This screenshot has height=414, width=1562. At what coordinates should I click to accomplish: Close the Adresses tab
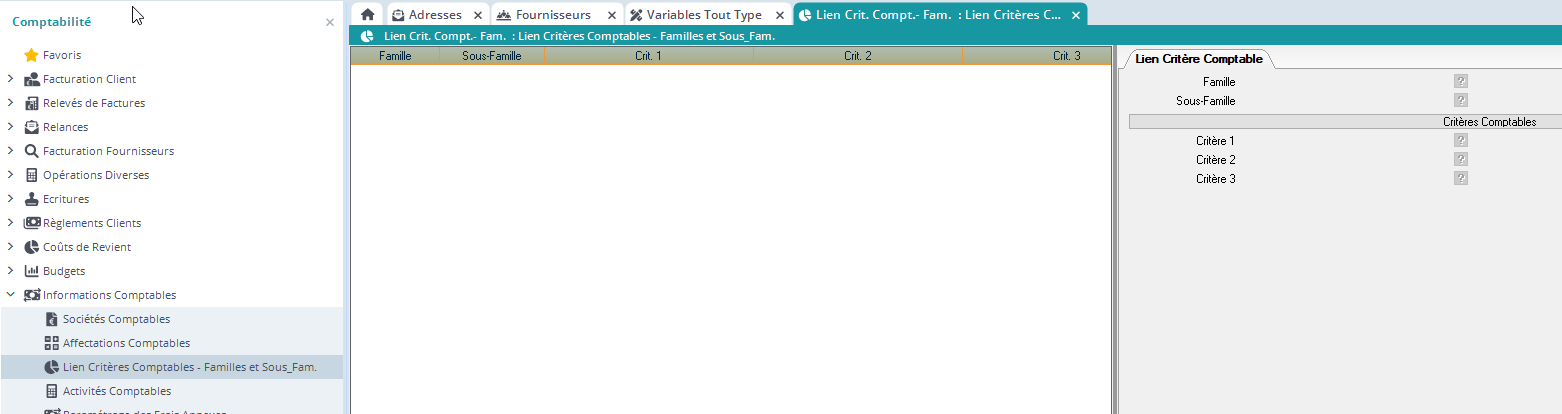pyautogui.click(x=477, y=15)
